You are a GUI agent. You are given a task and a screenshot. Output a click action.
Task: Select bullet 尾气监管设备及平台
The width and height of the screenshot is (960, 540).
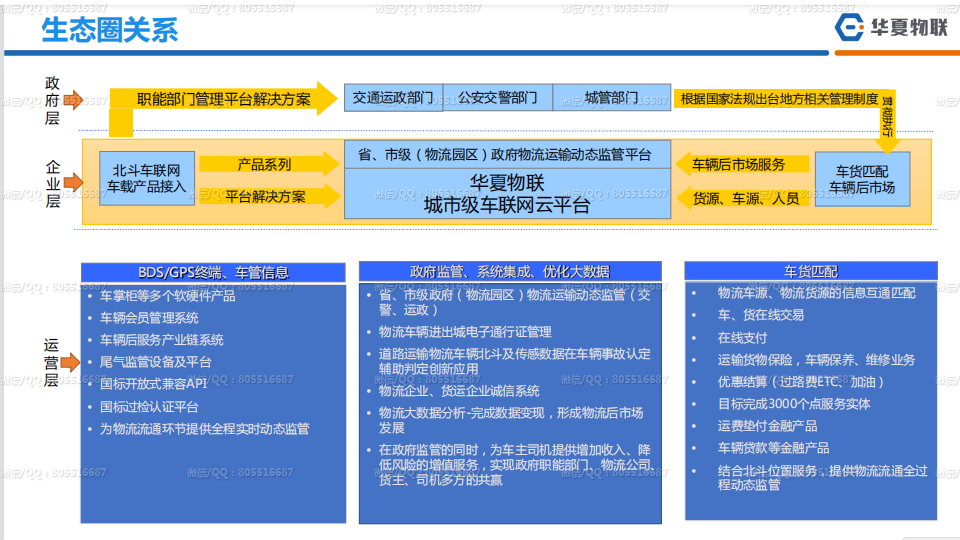pyautogui.click(x=156, y=362)
